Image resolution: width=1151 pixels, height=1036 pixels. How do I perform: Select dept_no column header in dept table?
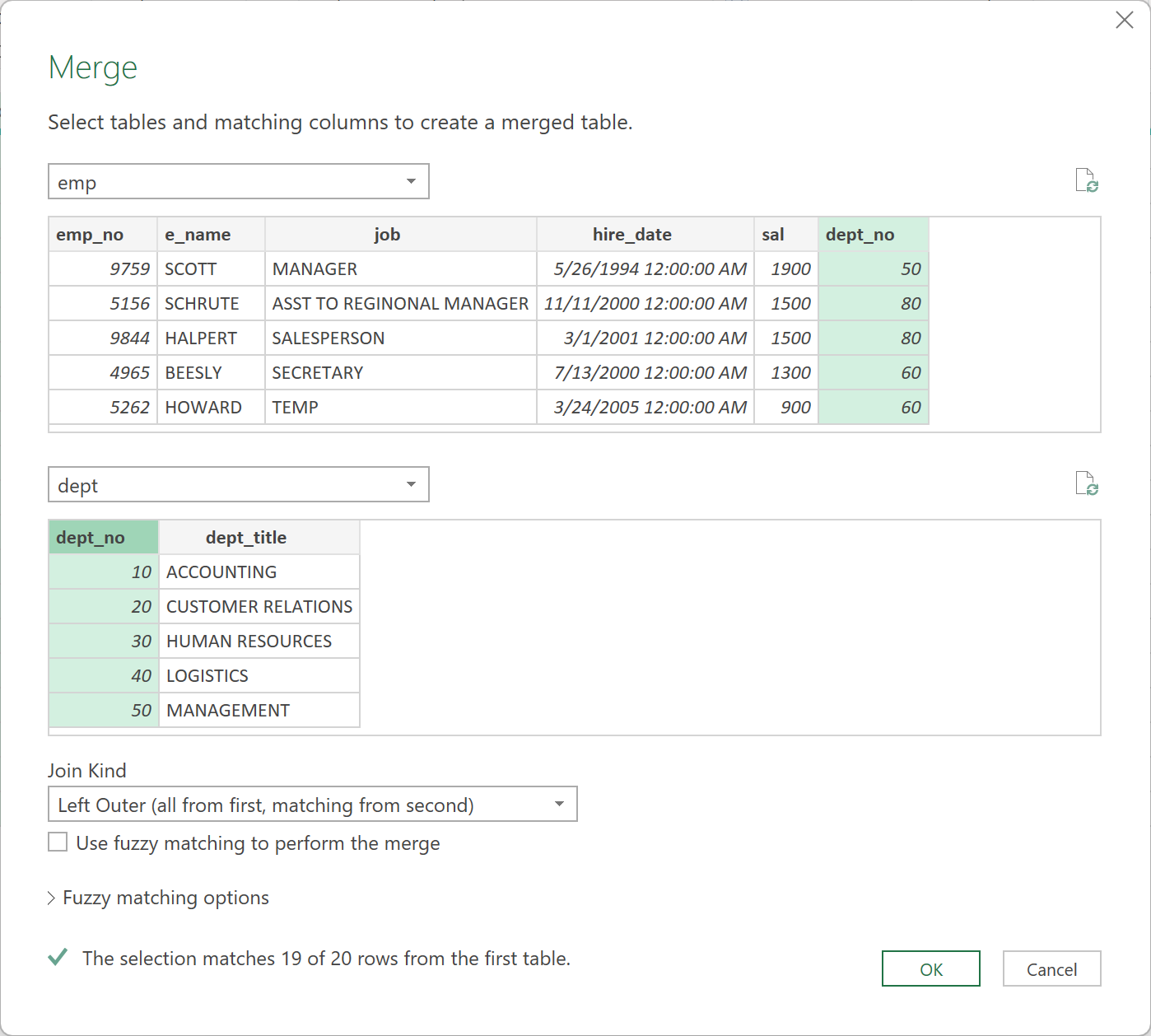pyautogui.click(x=103, y=538)
